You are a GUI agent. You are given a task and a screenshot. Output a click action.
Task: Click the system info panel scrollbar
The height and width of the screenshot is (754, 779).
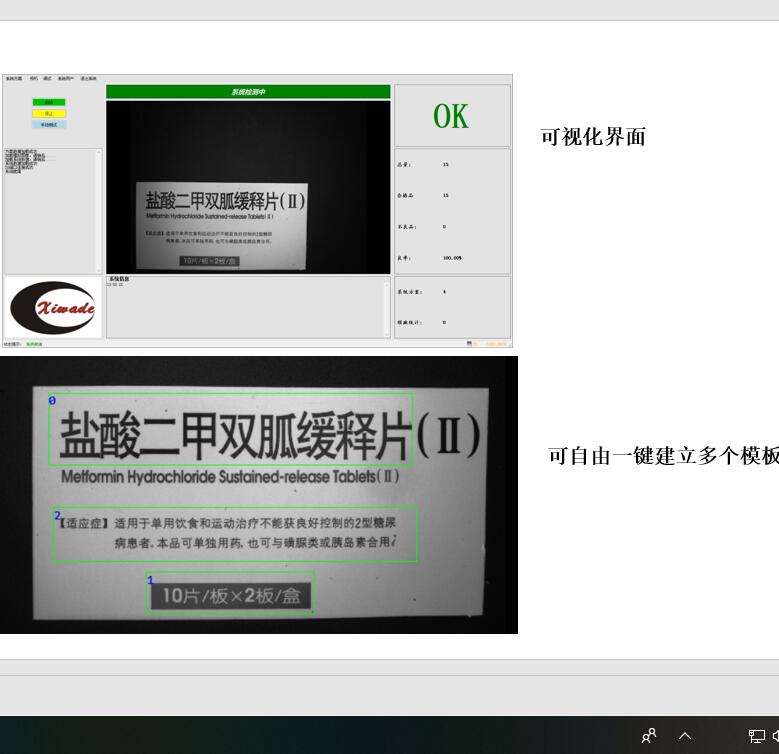pos(387,307)
